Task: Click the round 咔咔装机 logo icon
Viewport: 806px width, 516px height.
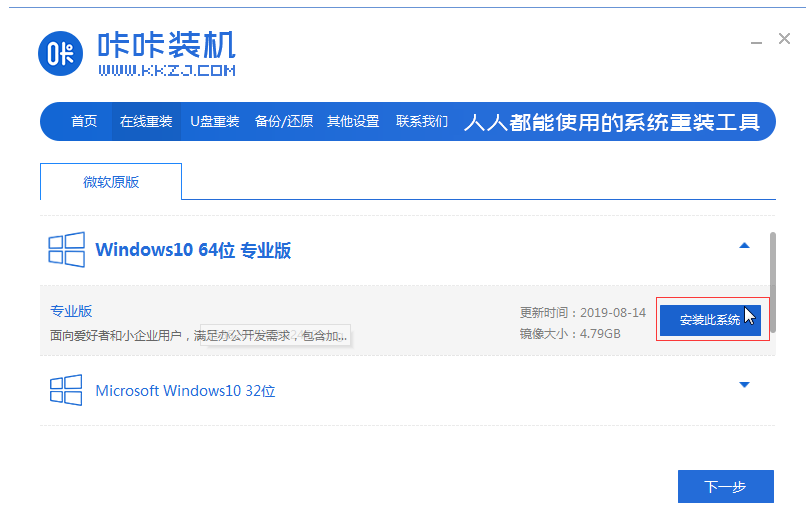Action: (x=60, y=53)
